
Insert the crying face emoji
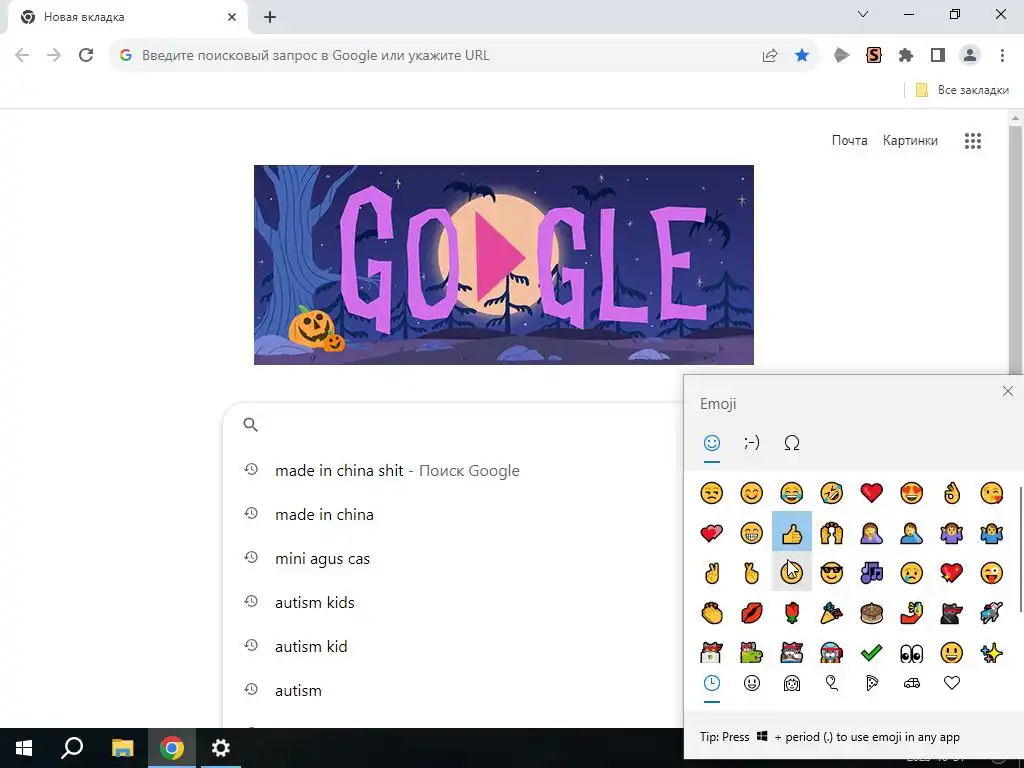[x=912, y=573]
